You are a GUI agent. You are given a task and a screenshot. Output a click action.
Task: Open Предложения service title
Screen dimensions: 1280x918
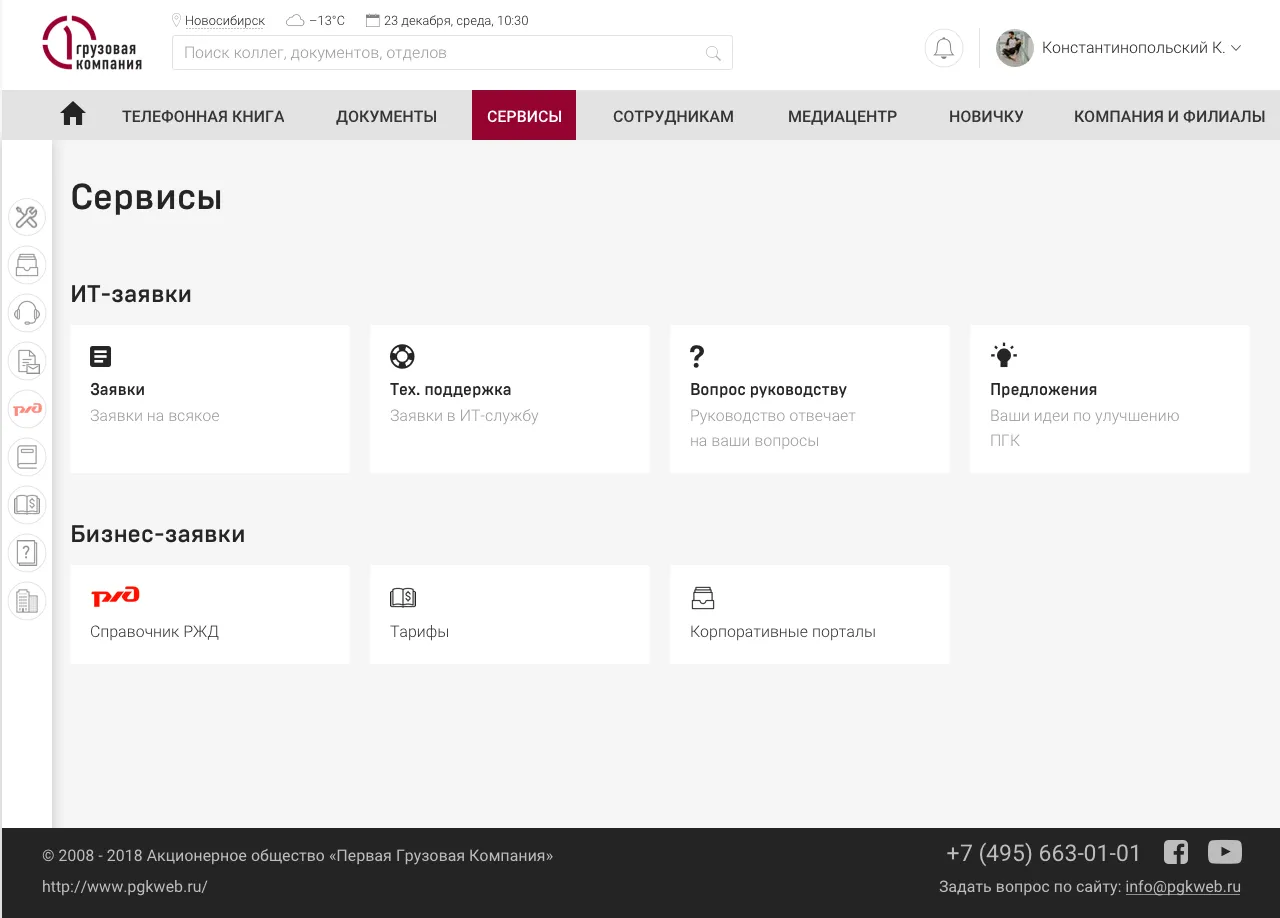pos(1043,390)
